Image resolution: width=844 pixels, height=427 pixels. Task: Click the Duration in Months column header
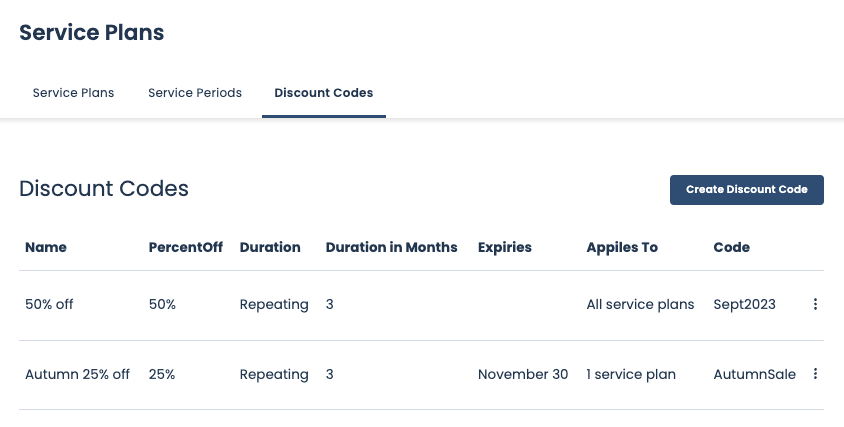[x=391, y=247]
